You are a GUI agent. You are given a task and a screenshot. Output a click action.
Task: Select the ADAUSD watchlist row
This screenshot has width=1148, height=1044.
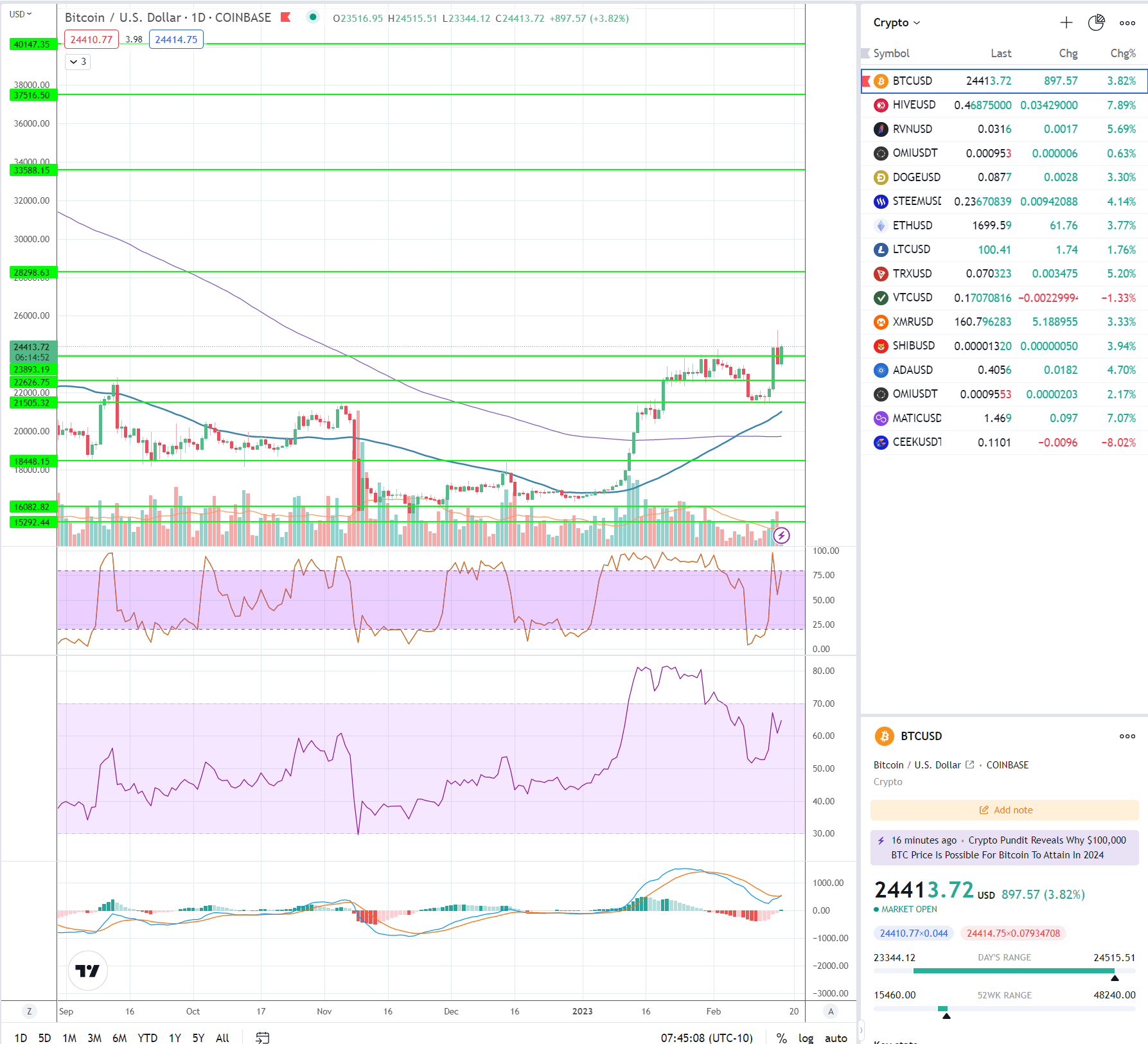point(1005,370)
